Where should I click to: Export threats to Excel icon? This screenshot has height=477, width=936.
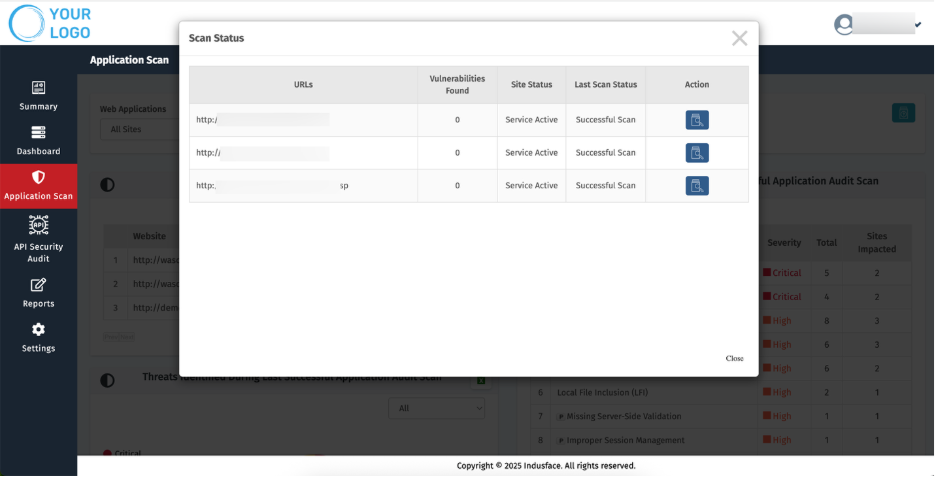(481, 381)
